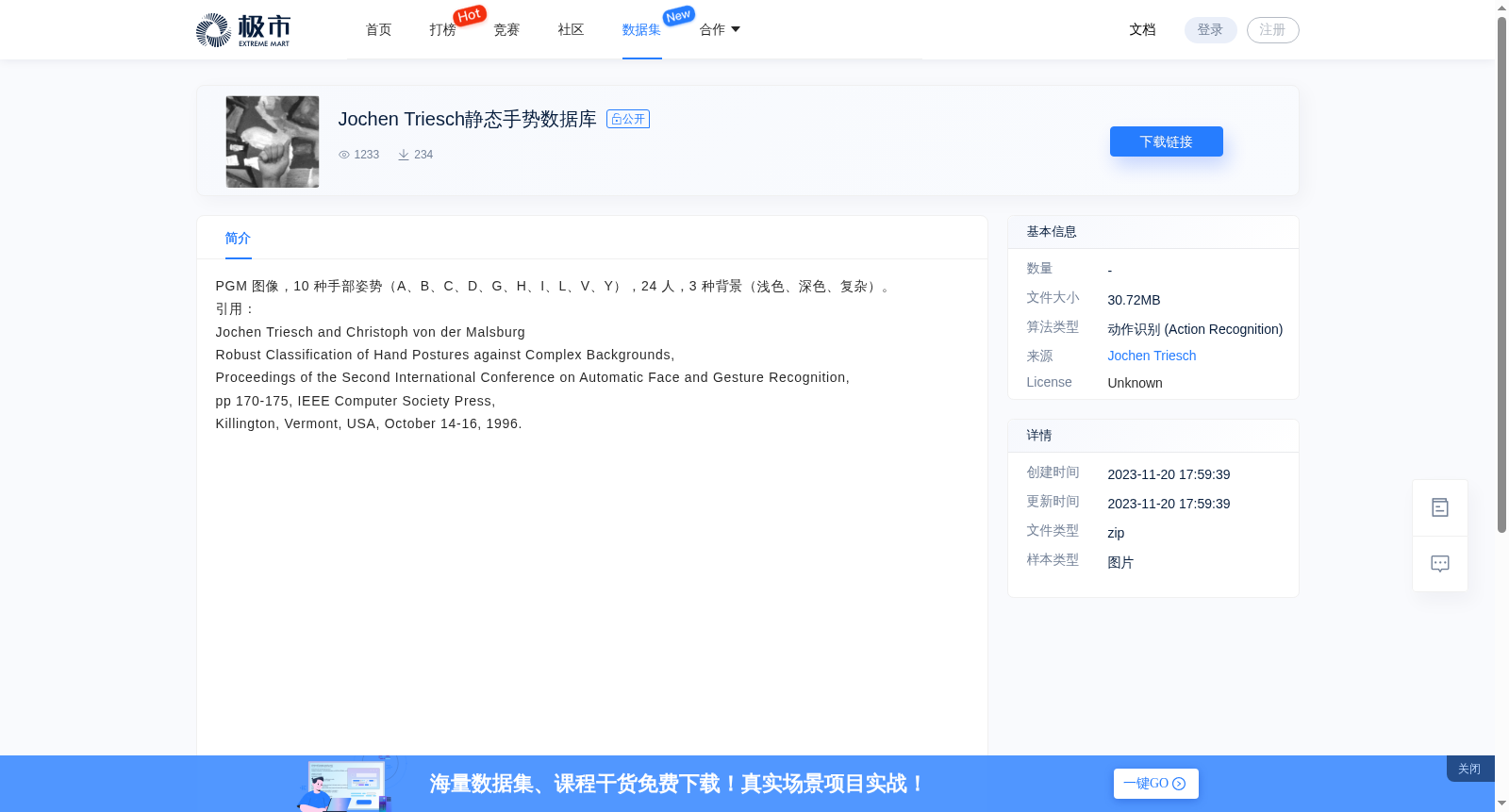This screenshot has height=812, width=1509.
Task: Click the New badge above 数据集
Action: [679, 15]
